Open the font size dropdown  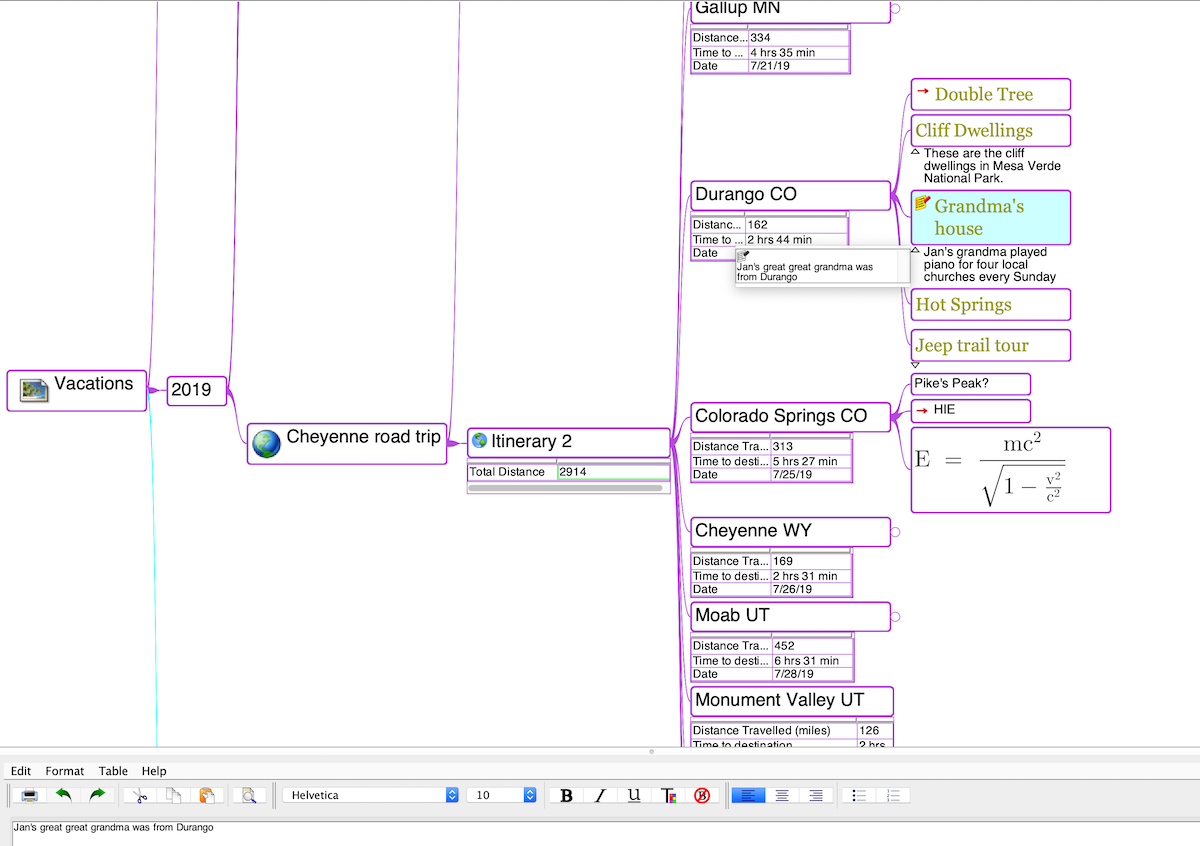click(504, 795)
